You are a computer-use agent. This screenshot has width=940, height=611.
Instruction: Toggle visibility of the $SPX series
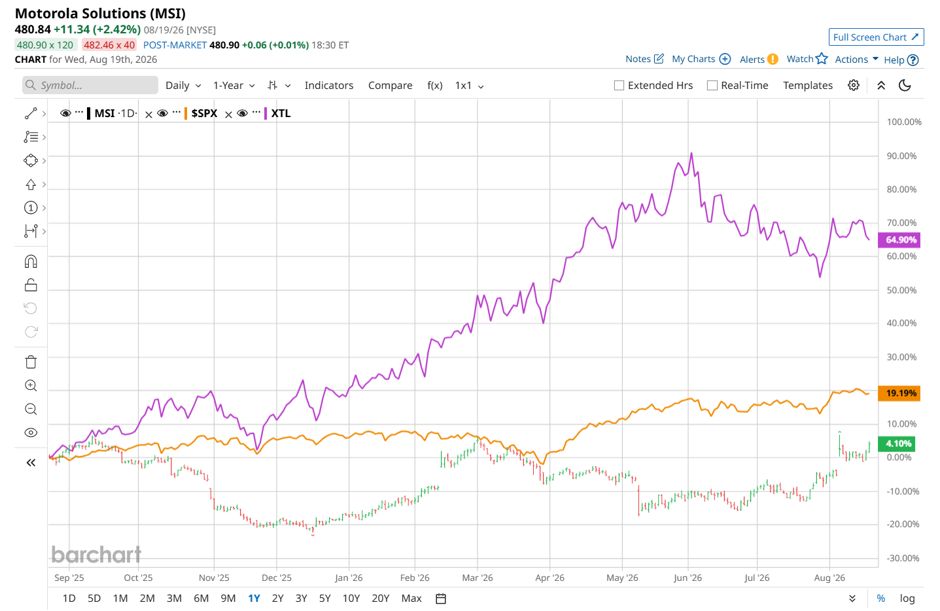click(x=162, y=113)
